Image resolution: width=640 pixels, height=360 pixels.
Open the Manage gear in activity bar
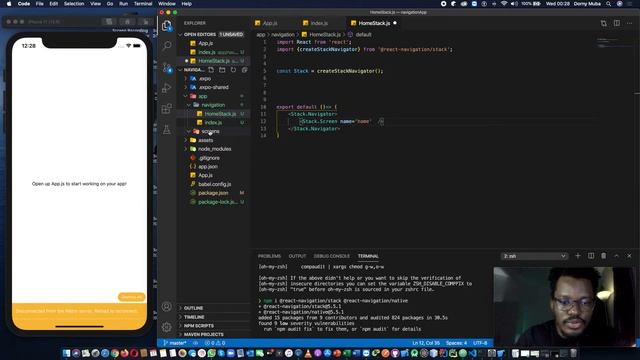[167, 327]
